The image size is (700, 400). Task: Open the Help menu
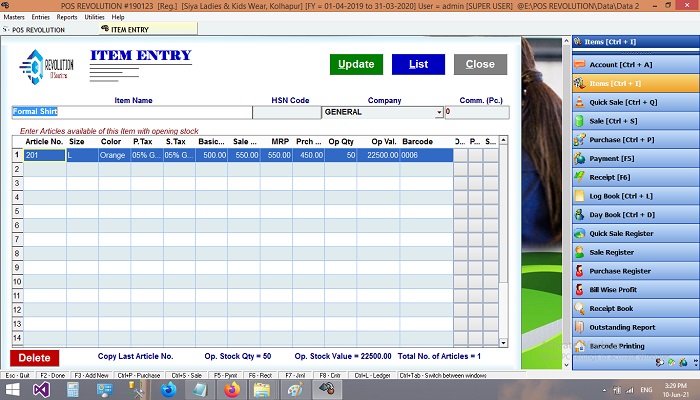[x=118, y=17]
